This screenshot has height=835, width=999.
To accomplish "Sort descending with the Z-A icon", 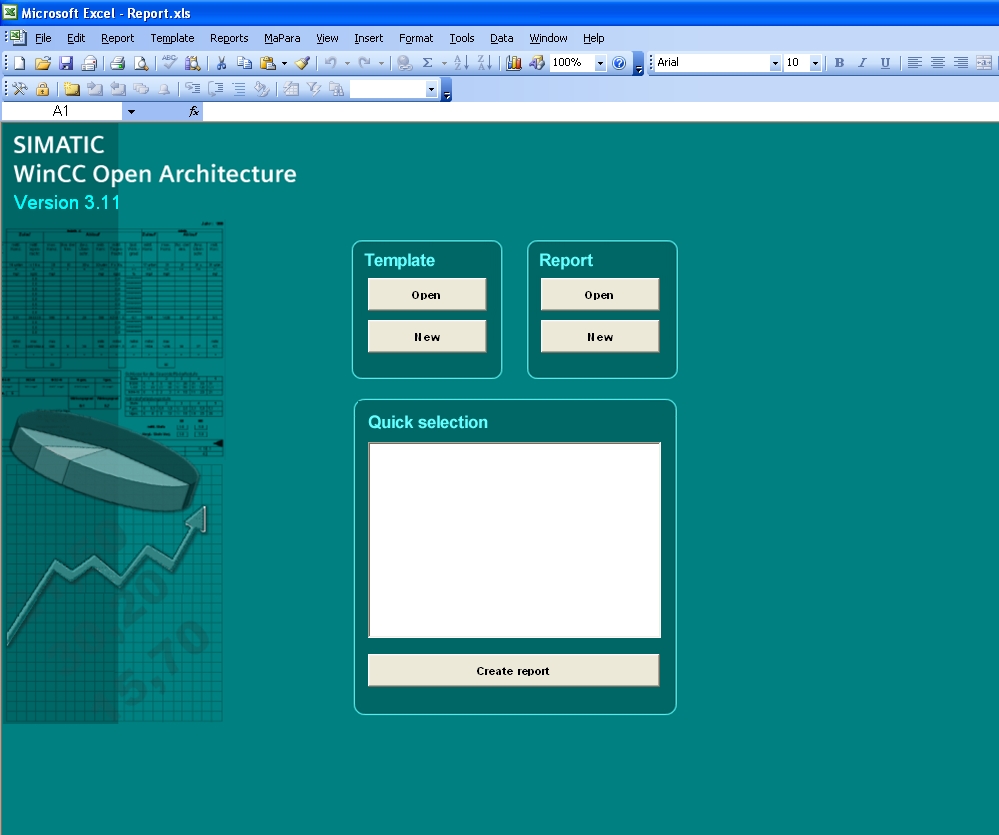I will click(x=485, y=62).
